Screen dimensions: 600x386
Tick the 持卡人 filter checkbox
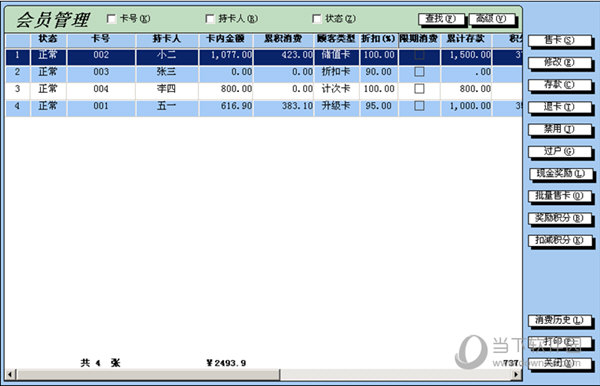(x=210, y=19)
